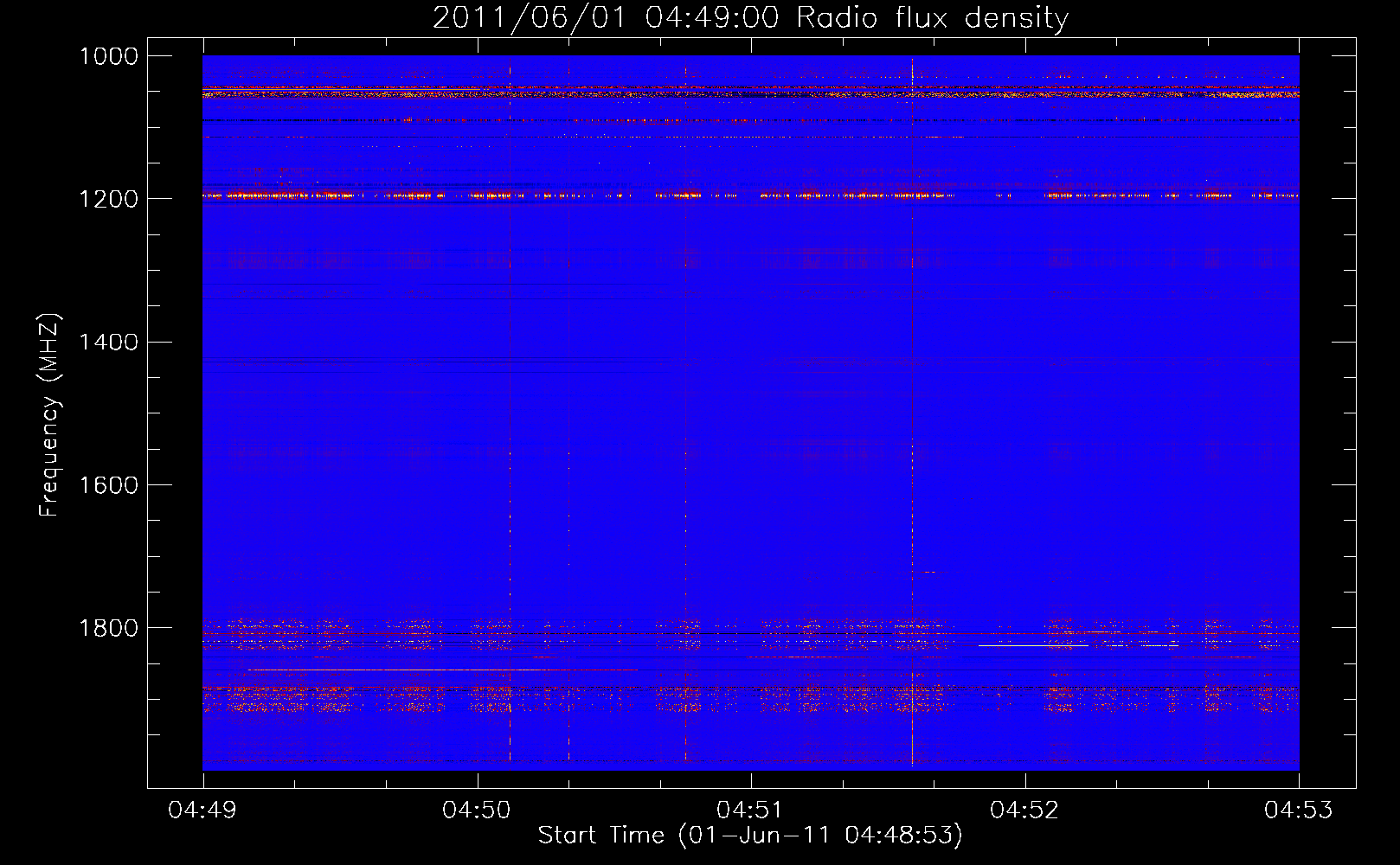1400x865 pixels.
Task: Select the 1600 frequency tick label
Action: 108,484
